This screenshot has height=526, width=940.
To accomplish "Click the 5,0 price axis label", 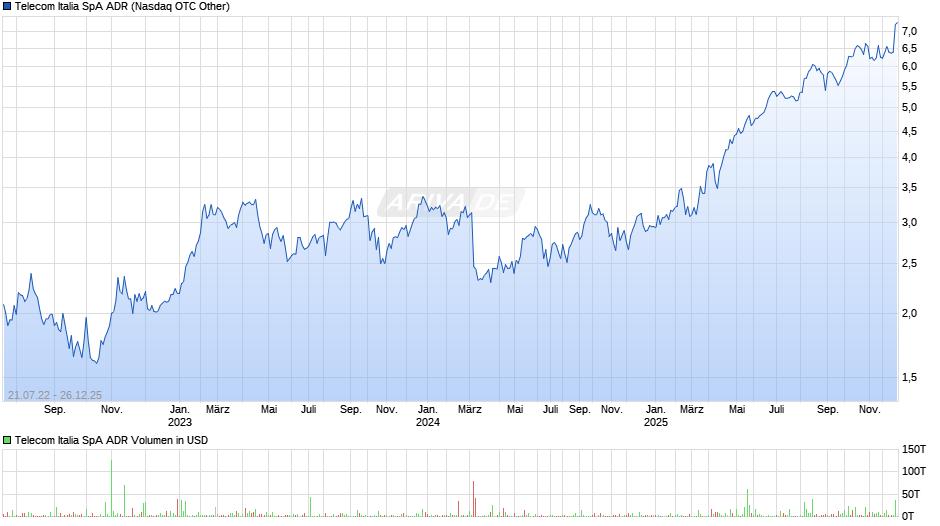I will pos(909,108).
